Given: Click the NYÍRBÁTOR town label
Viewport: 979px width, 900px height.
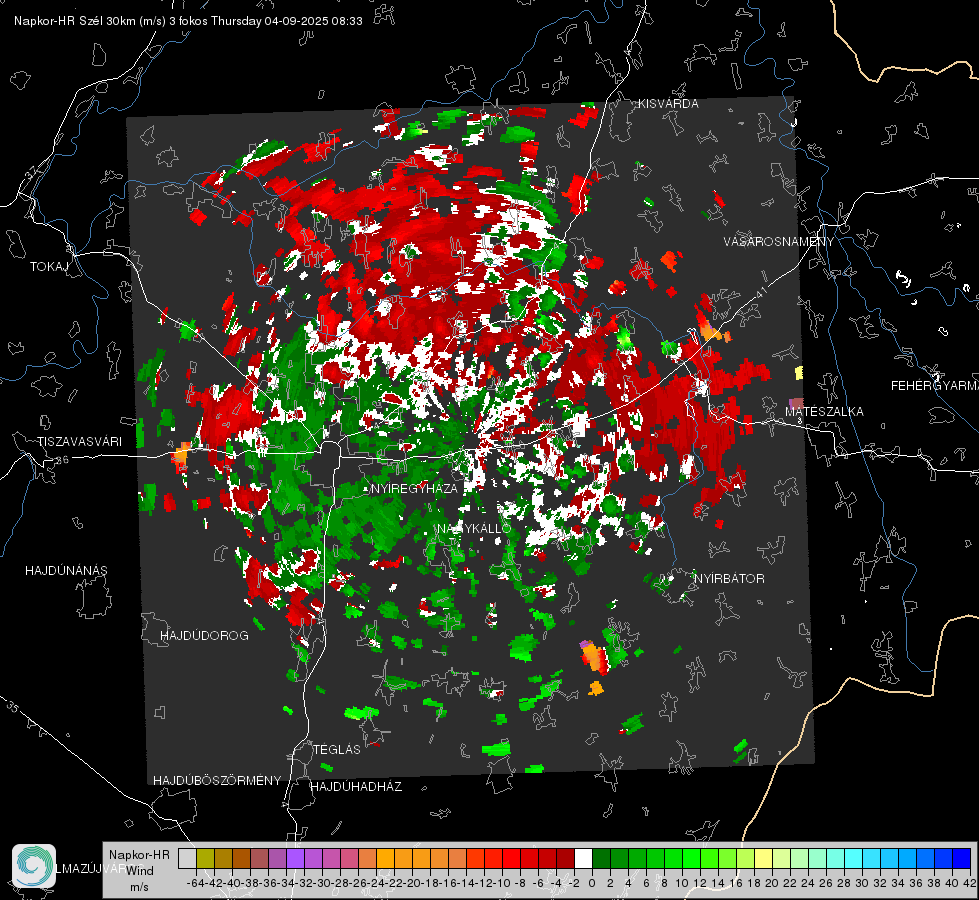Looking at the screenshot, I should pos(729,578).
